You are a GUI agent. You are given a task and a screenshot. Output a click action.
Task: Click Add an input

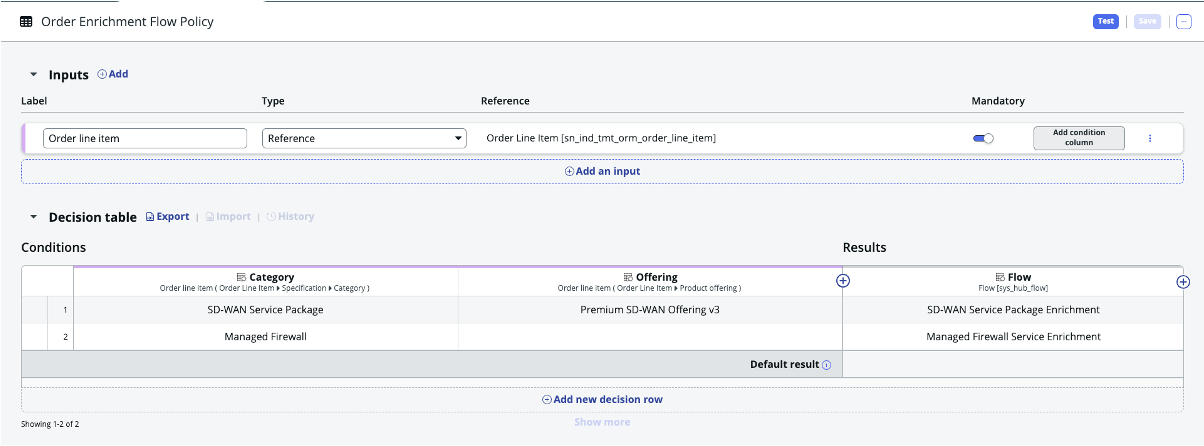point(602,171)
